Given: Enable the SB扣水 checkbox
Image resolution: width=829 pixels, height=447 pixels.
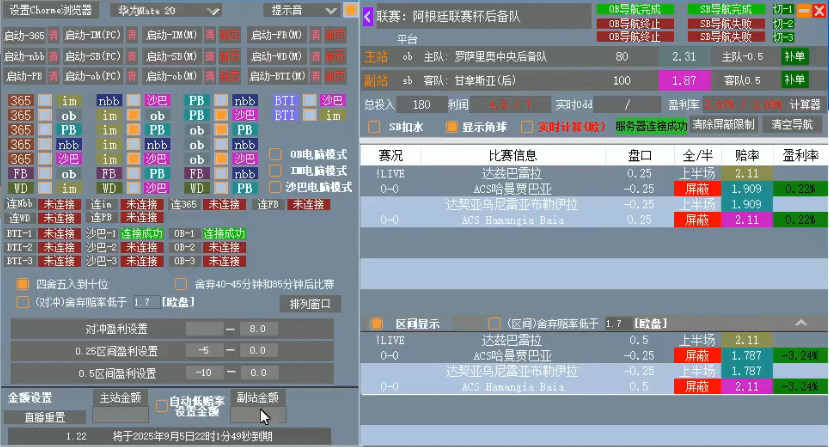Looking at the screenshot, I should pos(375,127).
